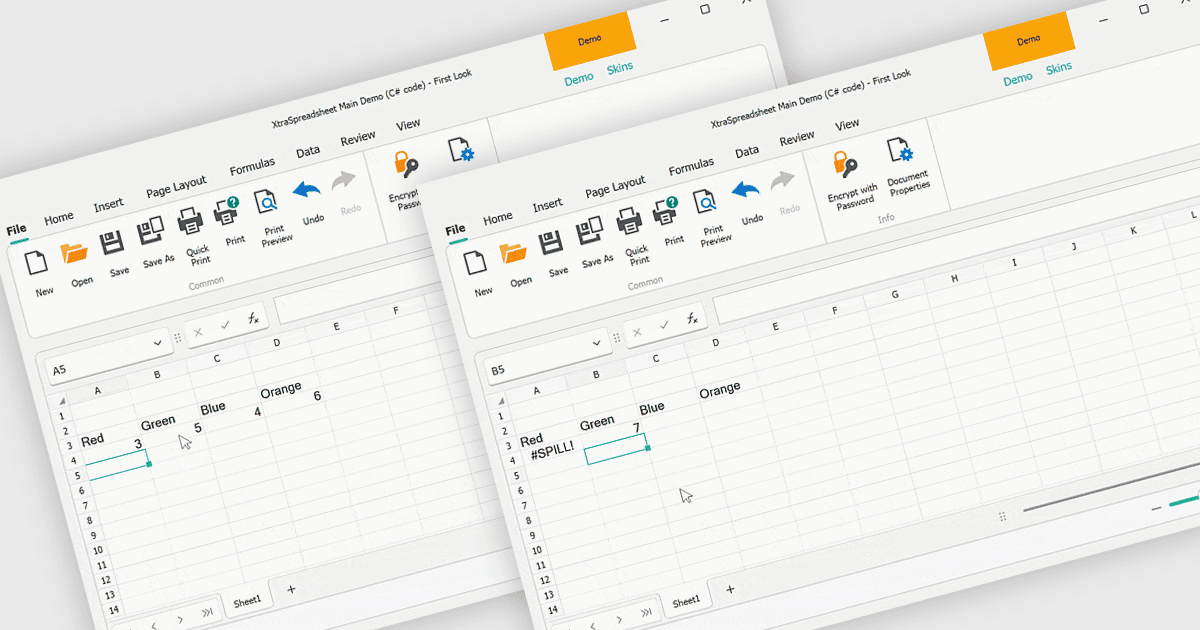Click the cell with value 6 in the back window
Image resolution: width=1200 pixels, height=630 pixels.
[x=317, y=396]
